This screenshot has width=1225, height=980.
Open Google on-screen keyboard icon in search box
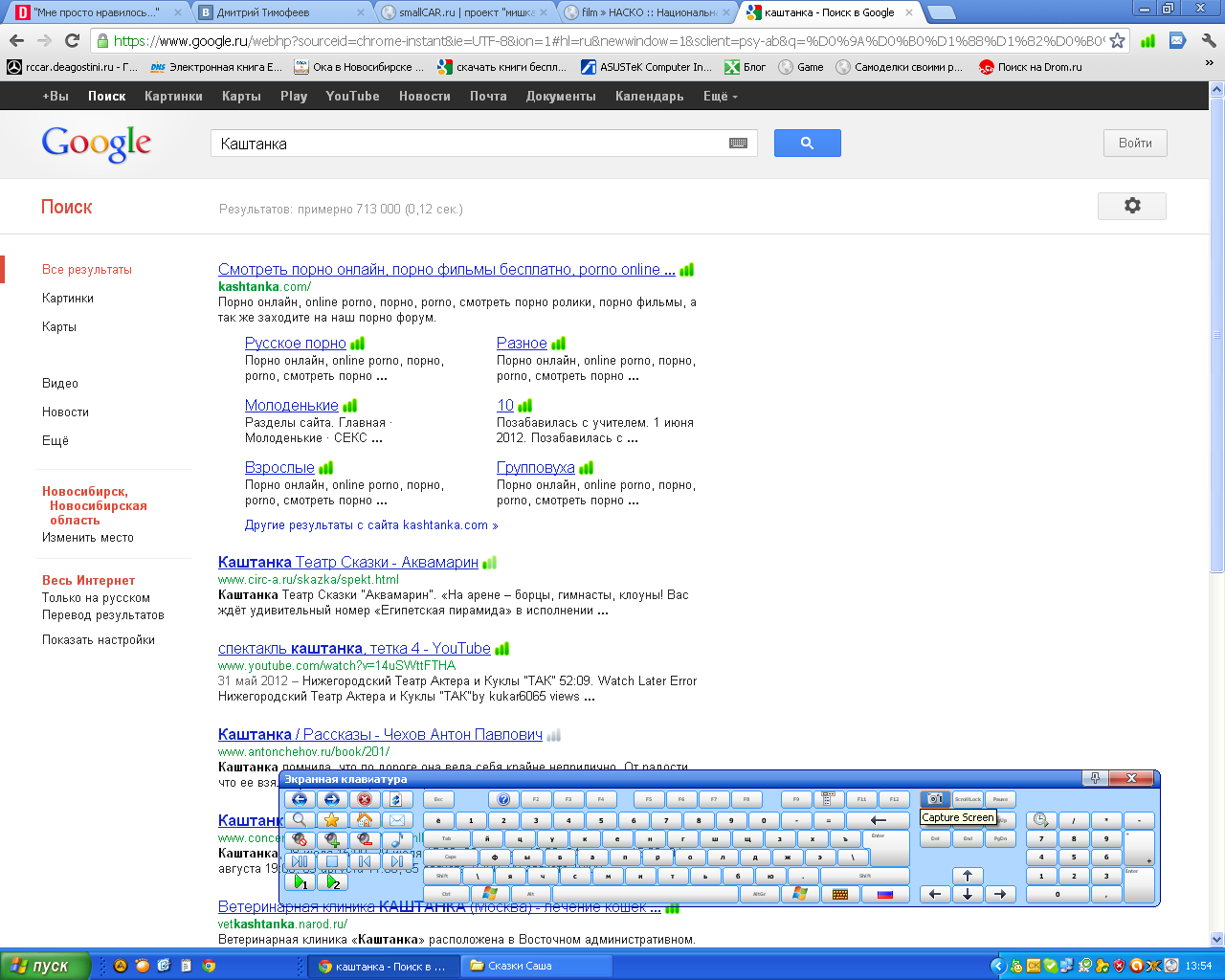pos(738,144)
